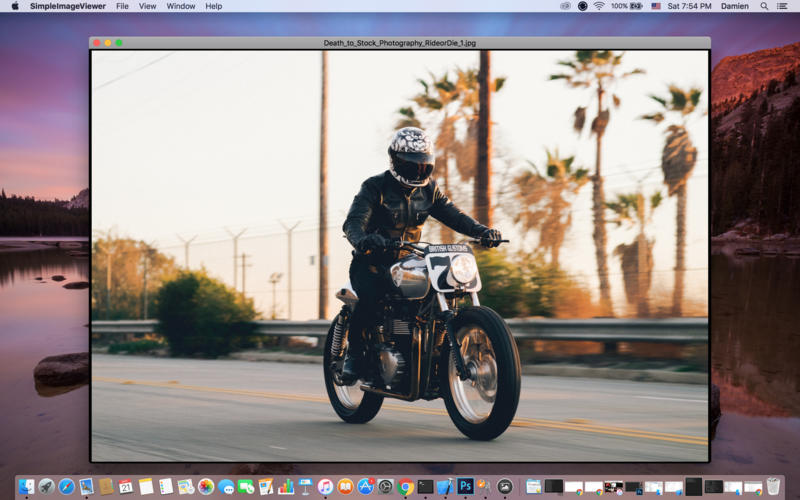Open the US flag input source menu

656,6
